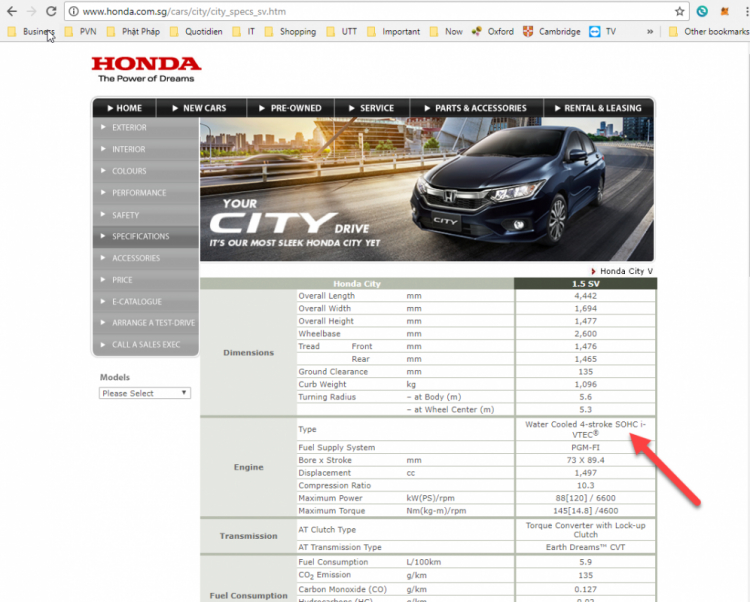Click the 1.5 SV column header
The width and height of the screenshot is (750, 602).
pos(585,284)
